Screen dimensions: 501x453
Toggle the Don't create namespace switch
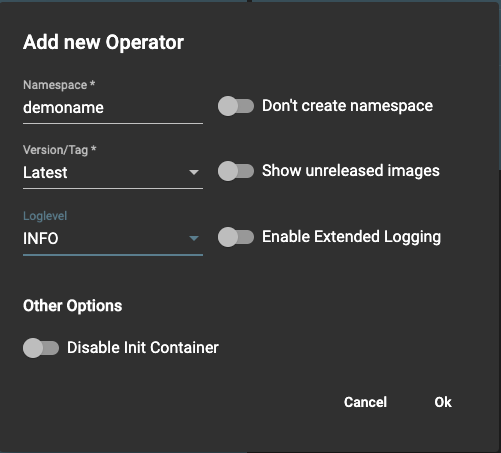coord(236,106)
